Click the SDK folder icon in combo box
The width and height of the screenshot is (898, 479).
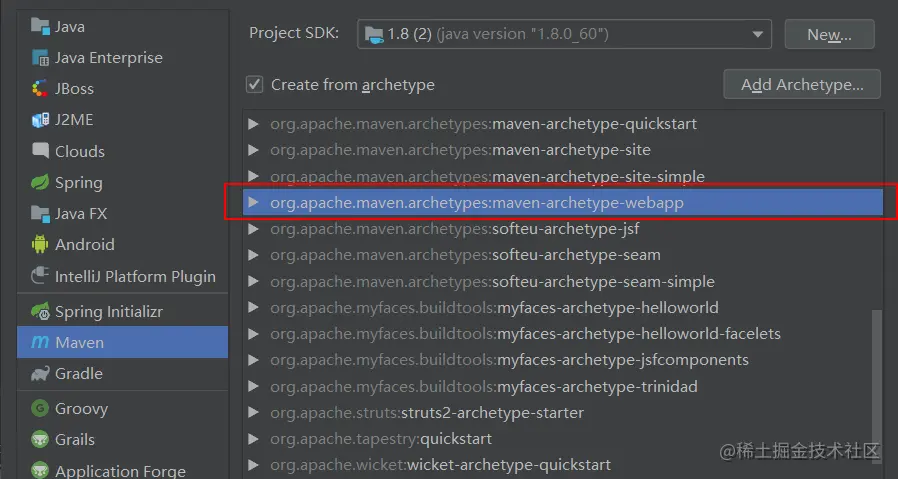point(374,34)
